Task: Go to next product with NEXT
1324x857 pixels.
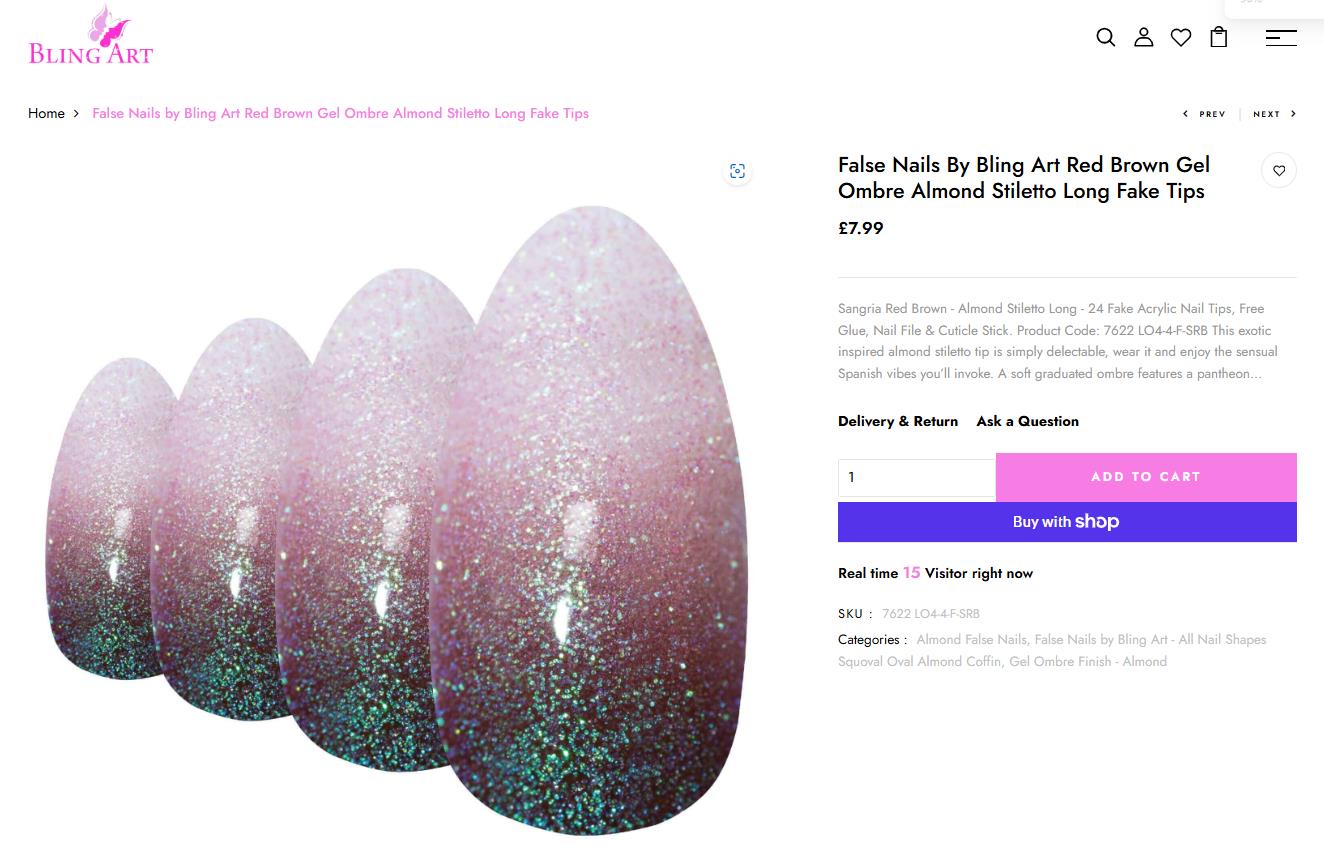Action: [x=1275, y=114]
